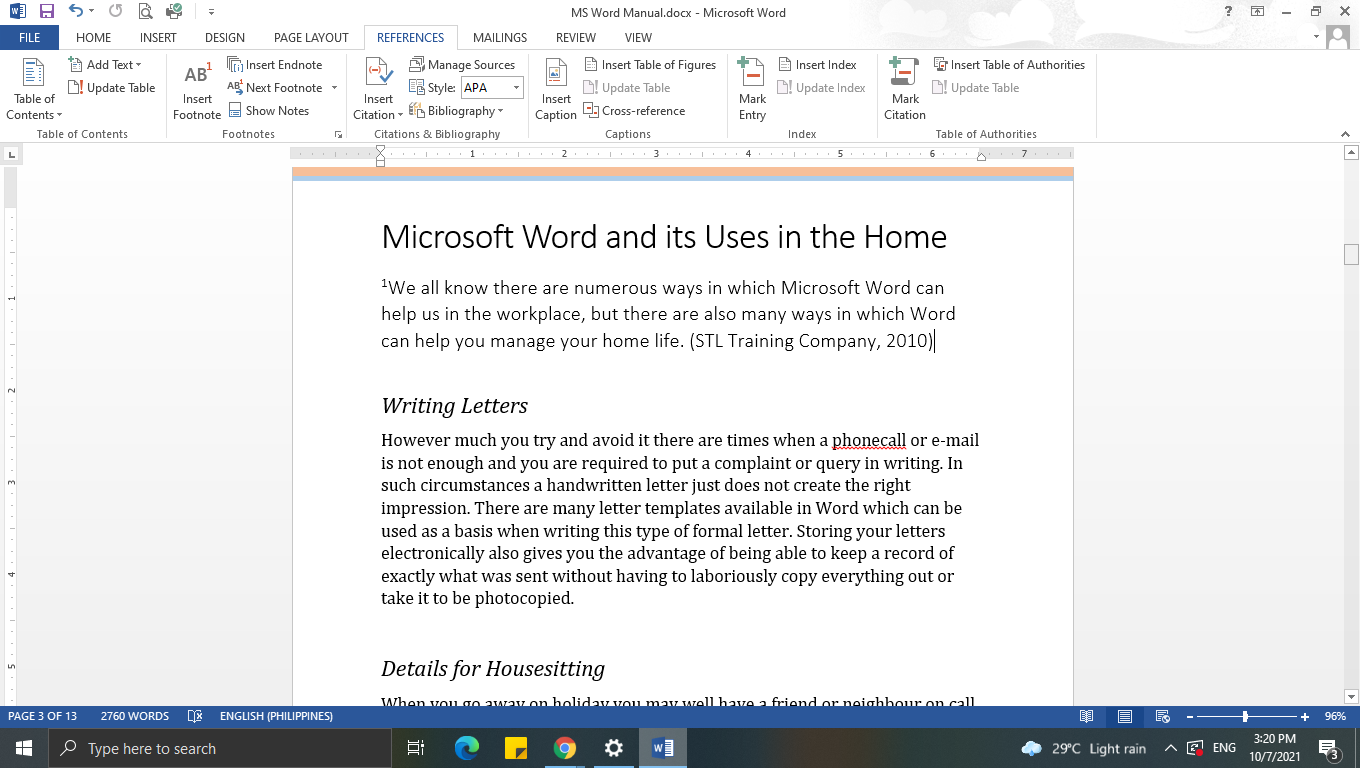This screenshot has width=1360, height=768.
Task: Click Insert Footnote button
Action: (x=197, y=89)
